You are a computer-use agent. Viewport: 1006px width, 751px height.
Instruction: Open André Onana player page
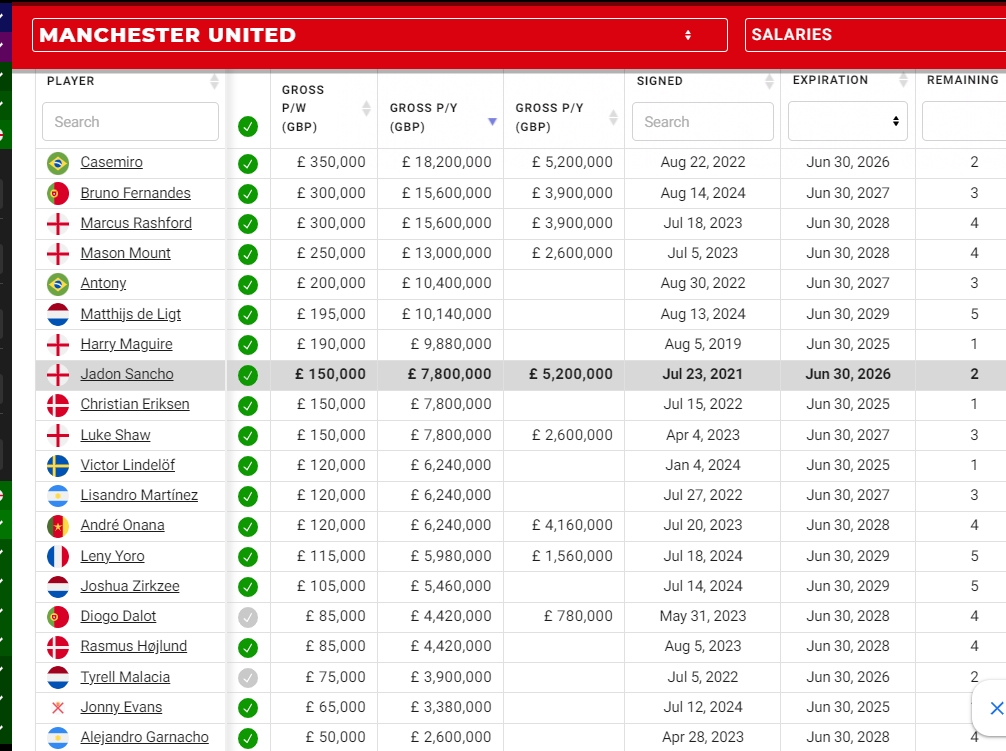(x=123, y=526)
